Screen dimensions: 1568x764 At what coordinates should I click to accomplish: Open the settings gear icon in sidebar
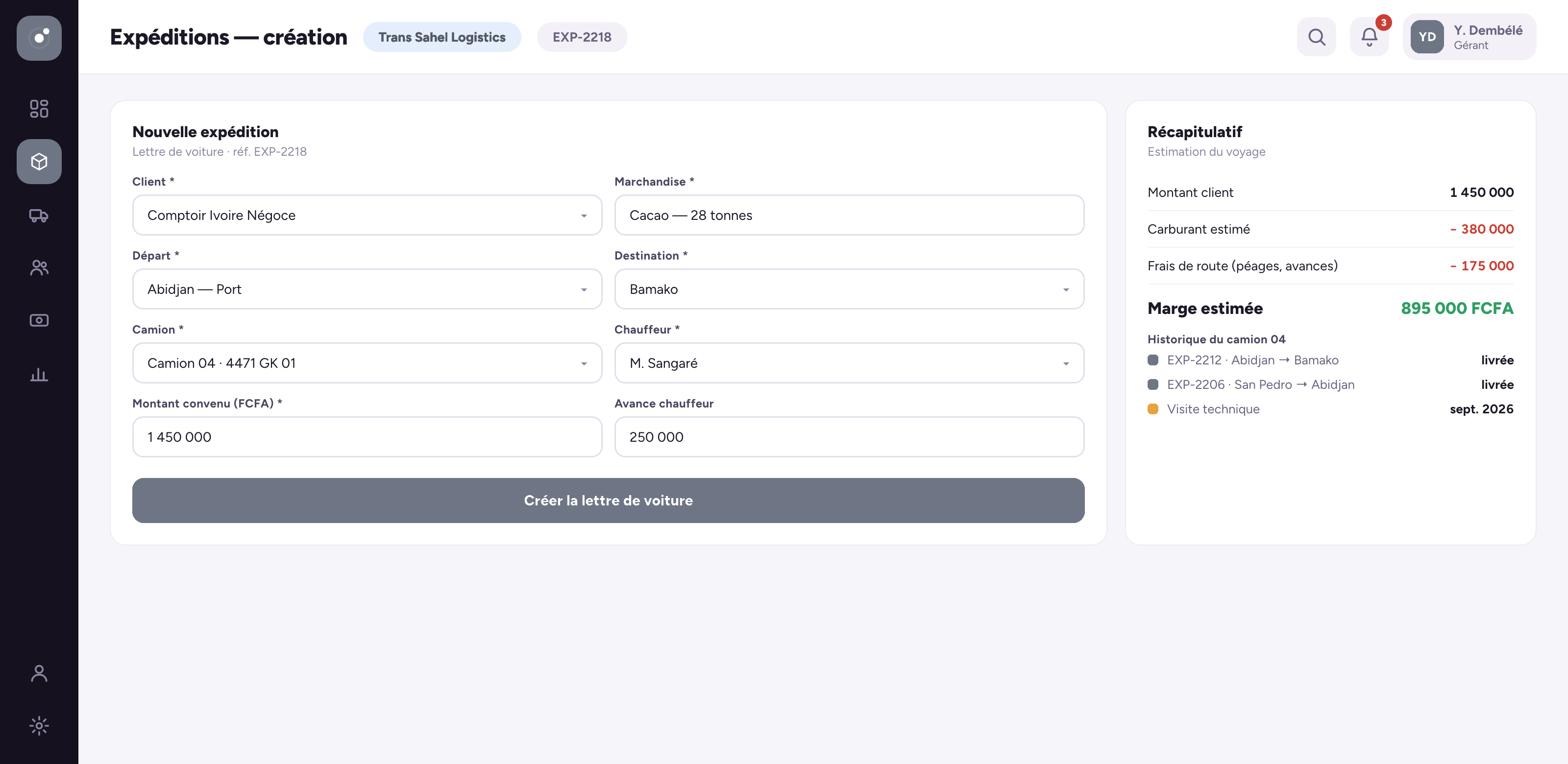(x=39, y=725)
